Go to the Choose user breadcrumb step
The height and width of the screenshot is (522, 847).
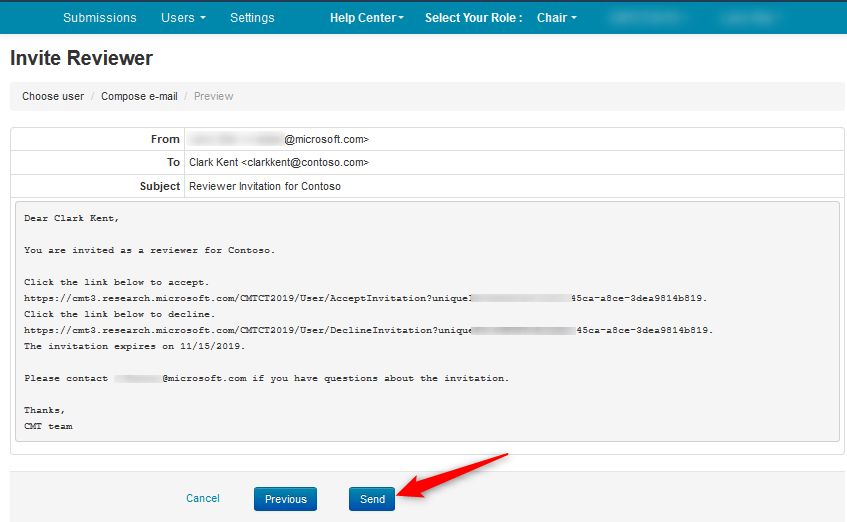point(53,96)
